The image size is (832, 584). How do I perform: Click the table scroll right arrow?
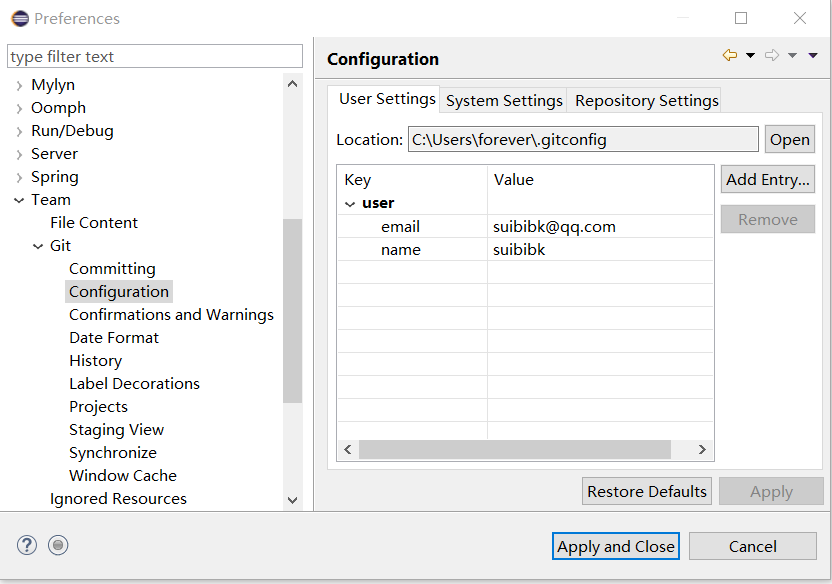[x=702, y=450]
